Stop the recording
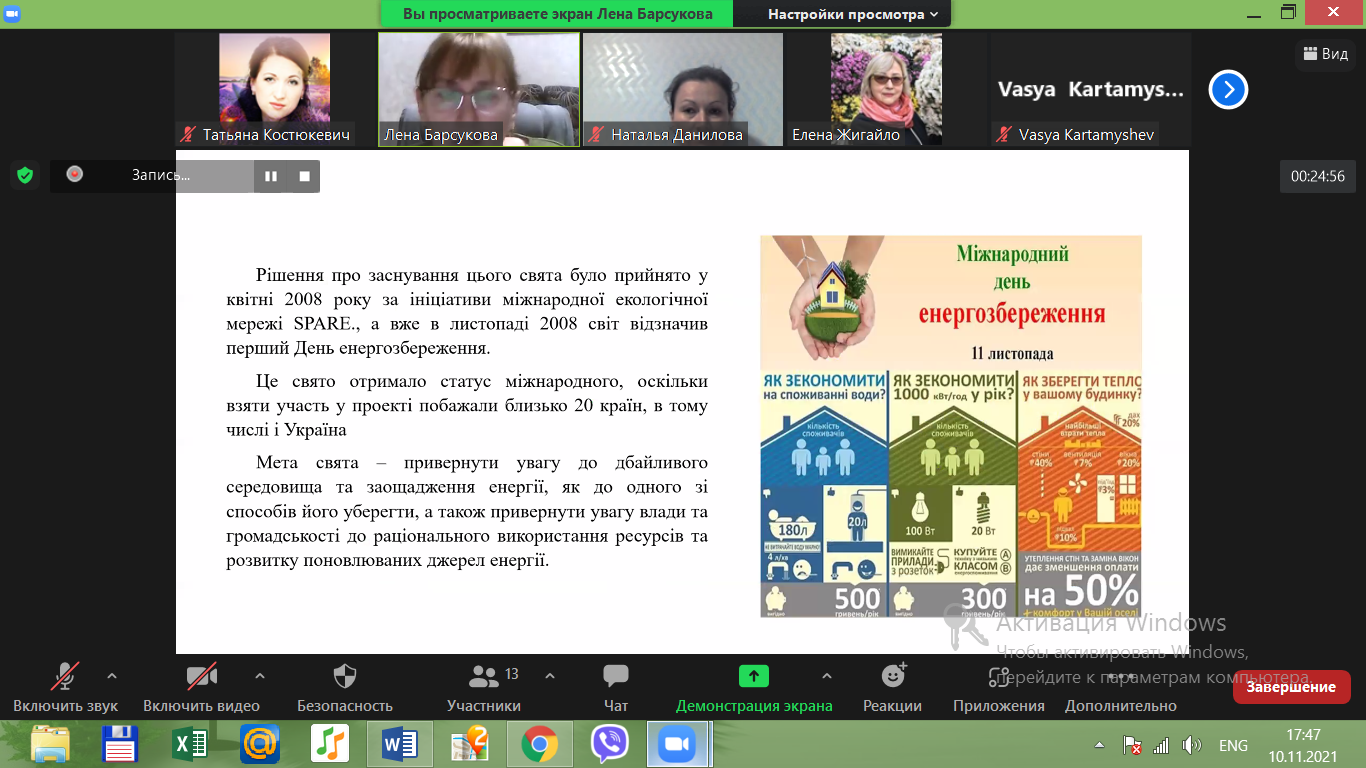Image resolution: width=1366 pixels, height=768 pixels. pyautogui.click(x=304, y=176)
